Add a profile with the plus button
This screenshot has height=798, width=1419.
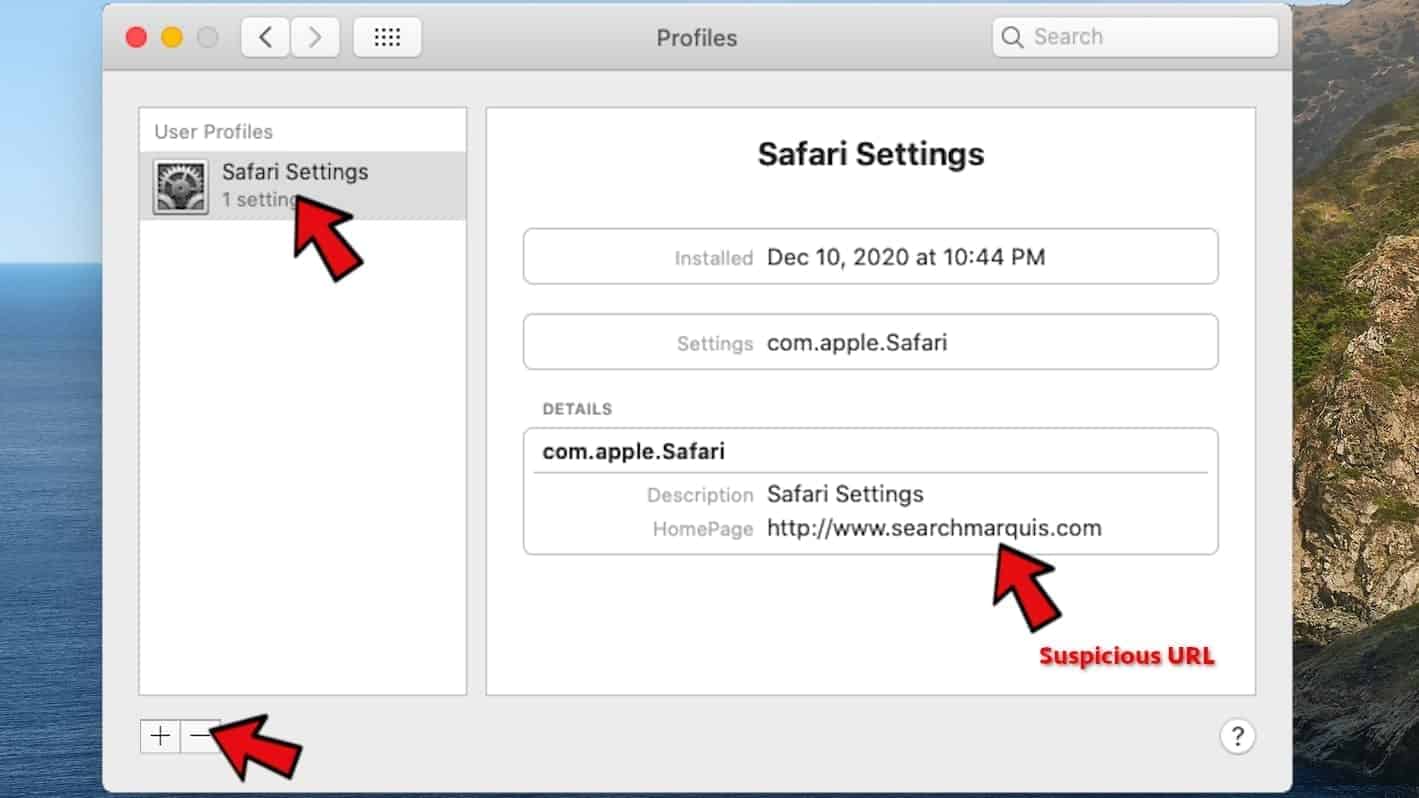pyautogui.click(x=160, y=736)
